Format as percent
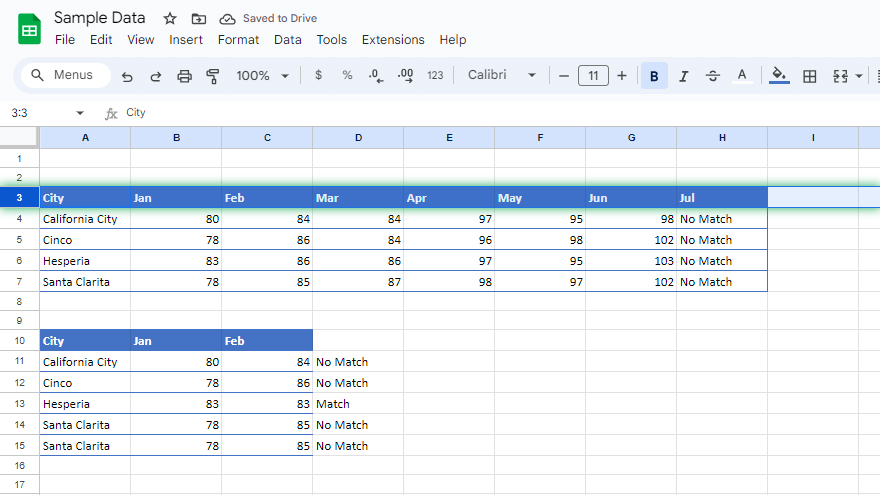Screen dimensions: 880x495 347,75
